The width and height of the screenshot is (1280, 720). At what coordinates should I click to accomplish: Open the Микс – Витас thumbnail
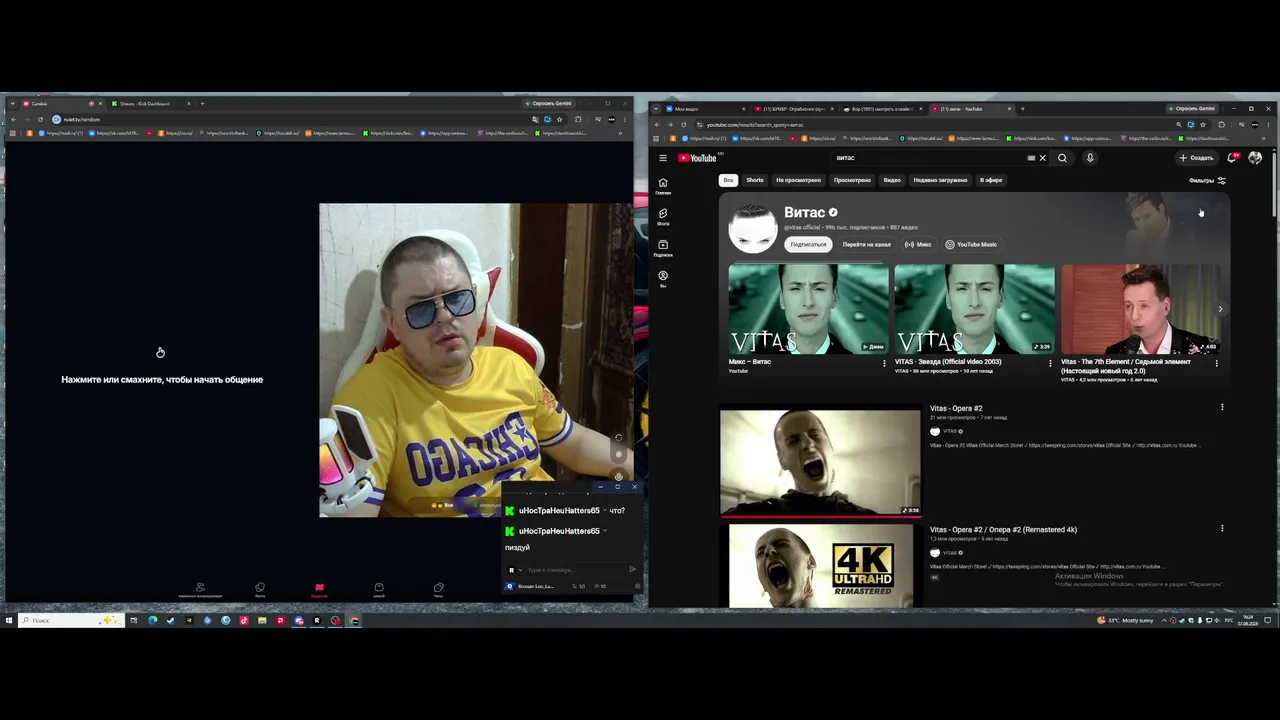[x=808, y=309]
